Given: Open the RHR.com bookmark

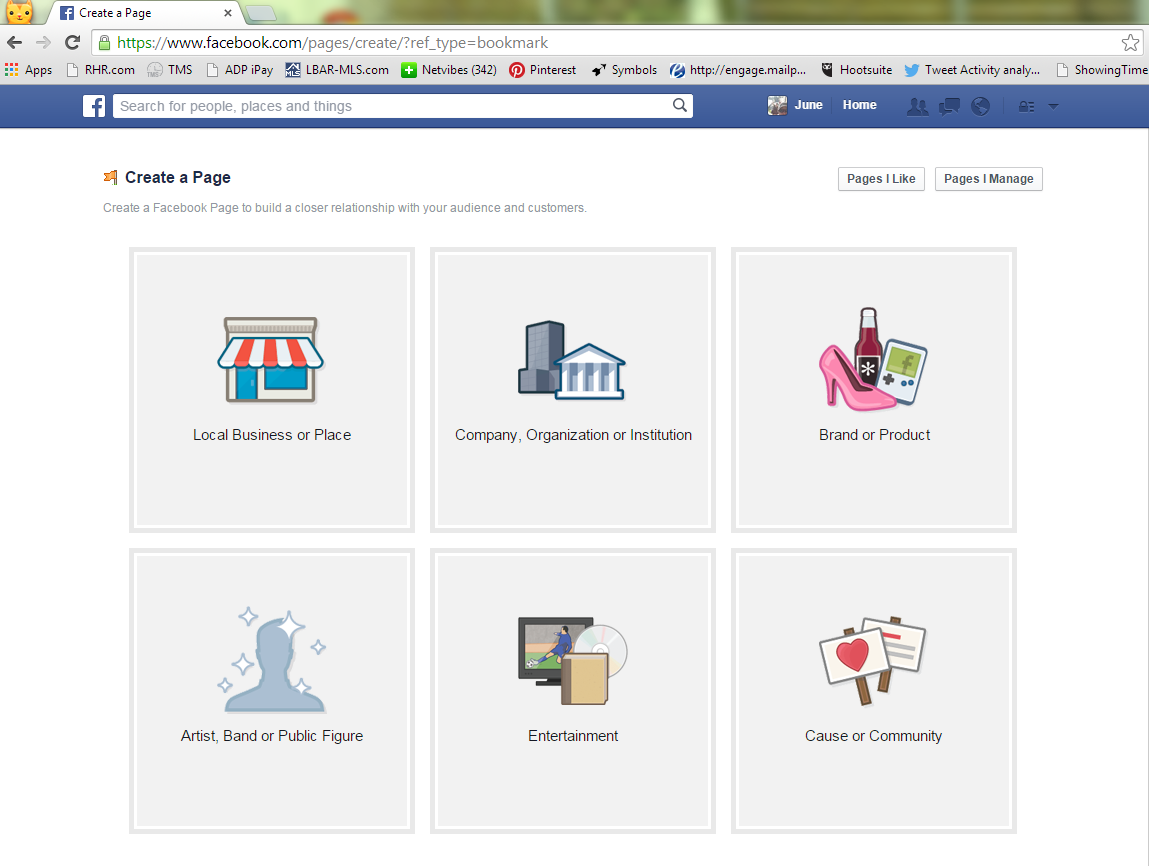Looking at the screenshot, I should point(100,70).
